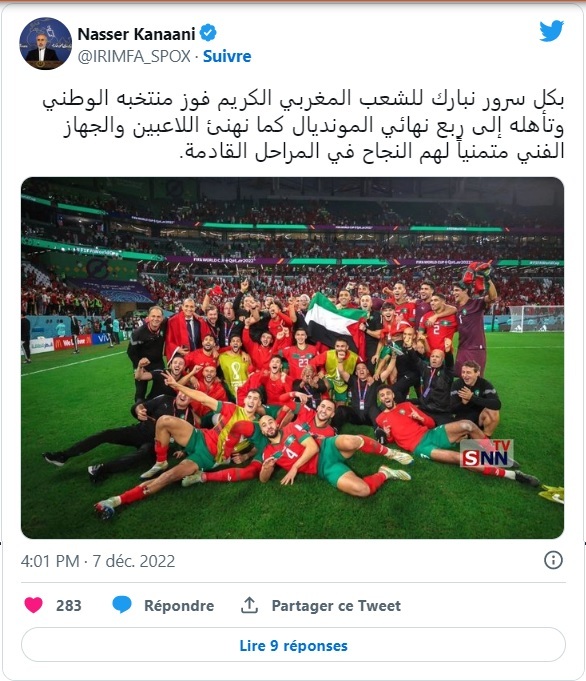The width and height of the screenshot is (586, 681).
Task: Open the tweet timestamp 4:01 PM link
Action: [50, 561]
